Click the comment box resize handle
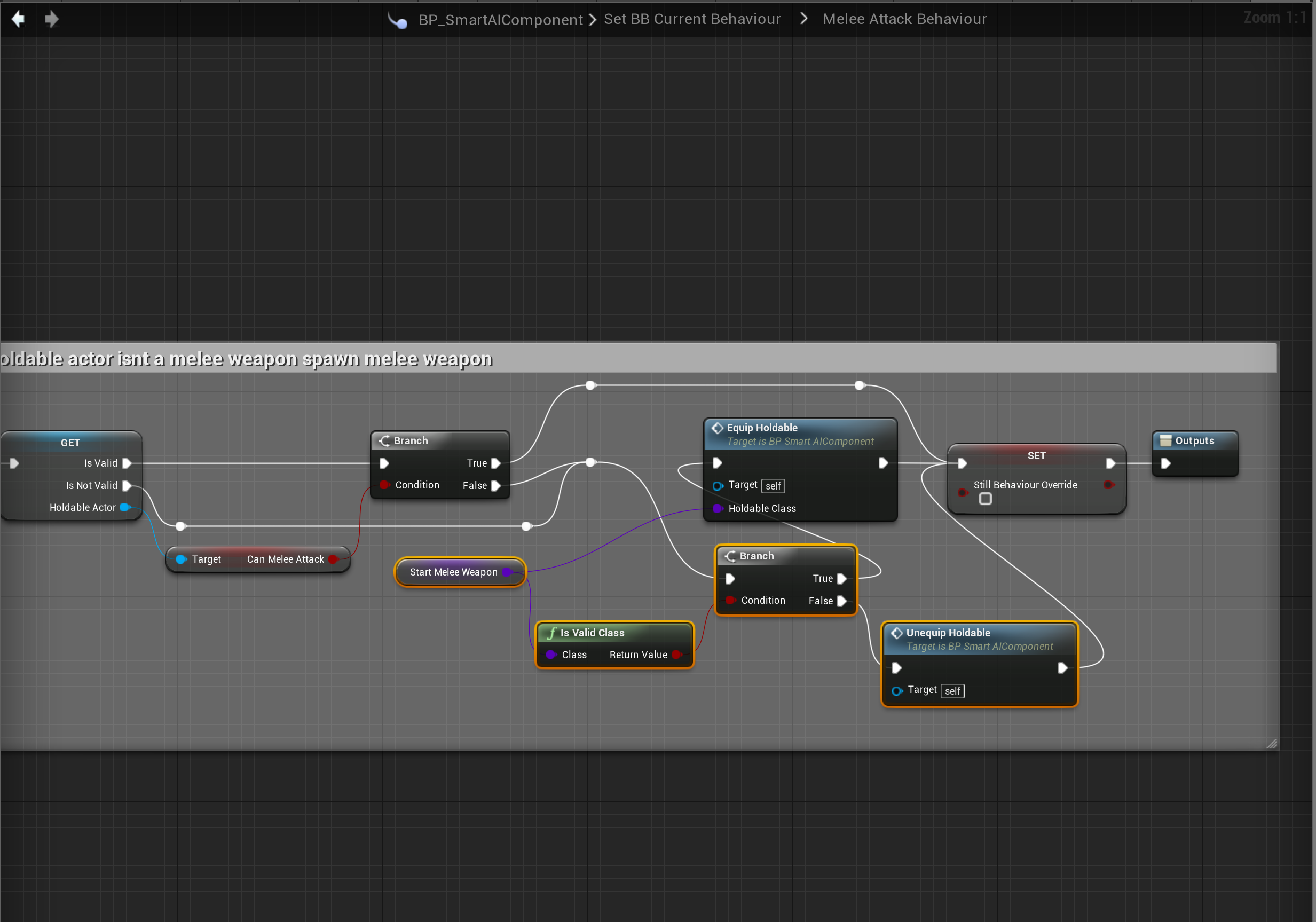Viewport: 1316px width, 922px height. pos(1271,743)
